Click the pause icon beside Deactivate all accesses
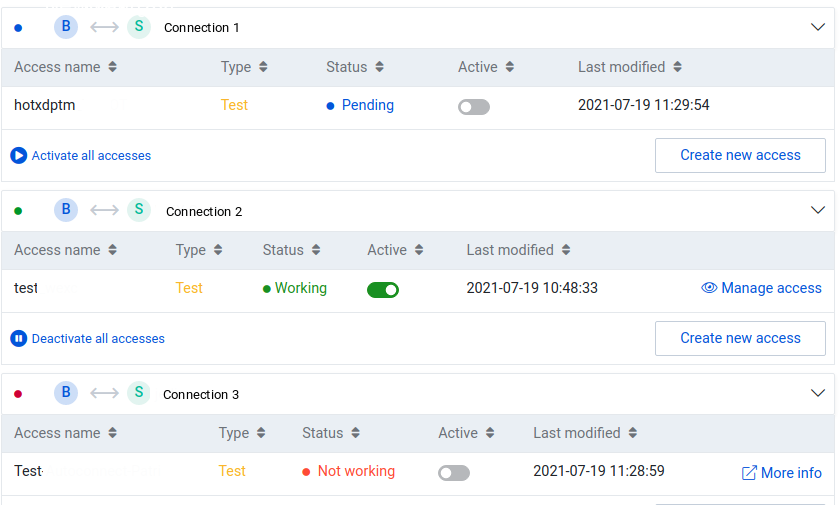This screenshot has width=840, height=505. coord(19,338)
